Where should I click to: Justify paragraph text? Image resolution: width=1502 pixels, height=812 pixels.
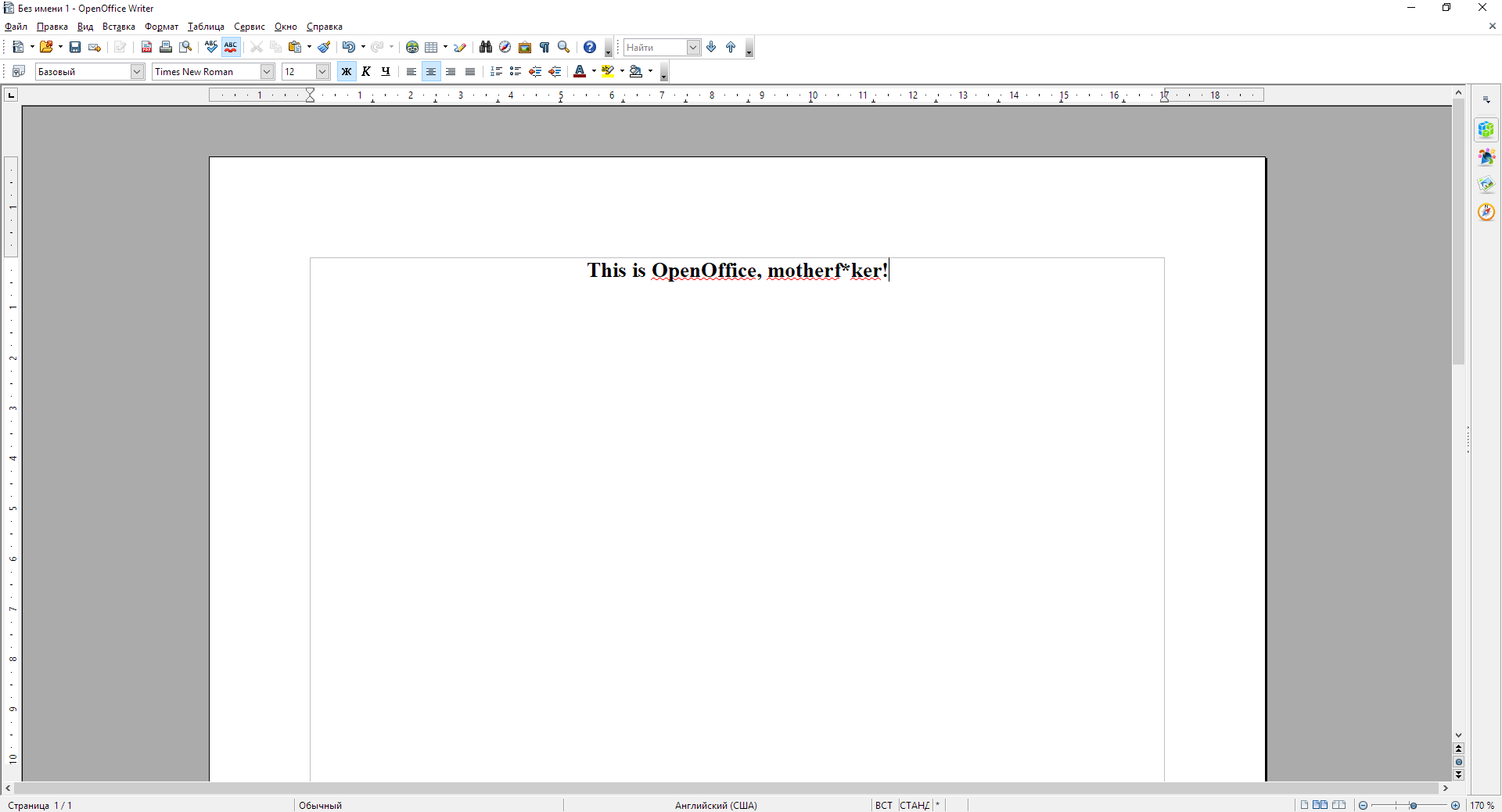point(470,71)
